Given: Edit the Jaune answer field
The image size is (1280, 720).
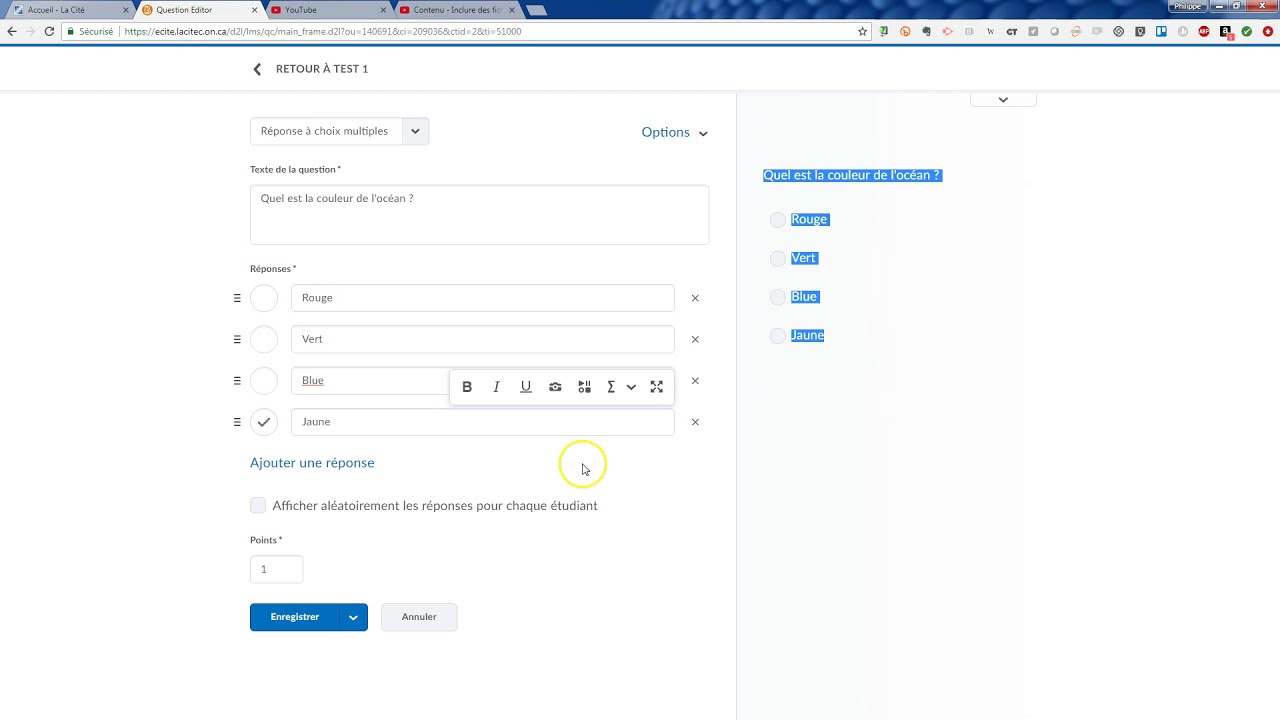Looking at the screenshot, I should pyautogui.click(x=482, y=422).
